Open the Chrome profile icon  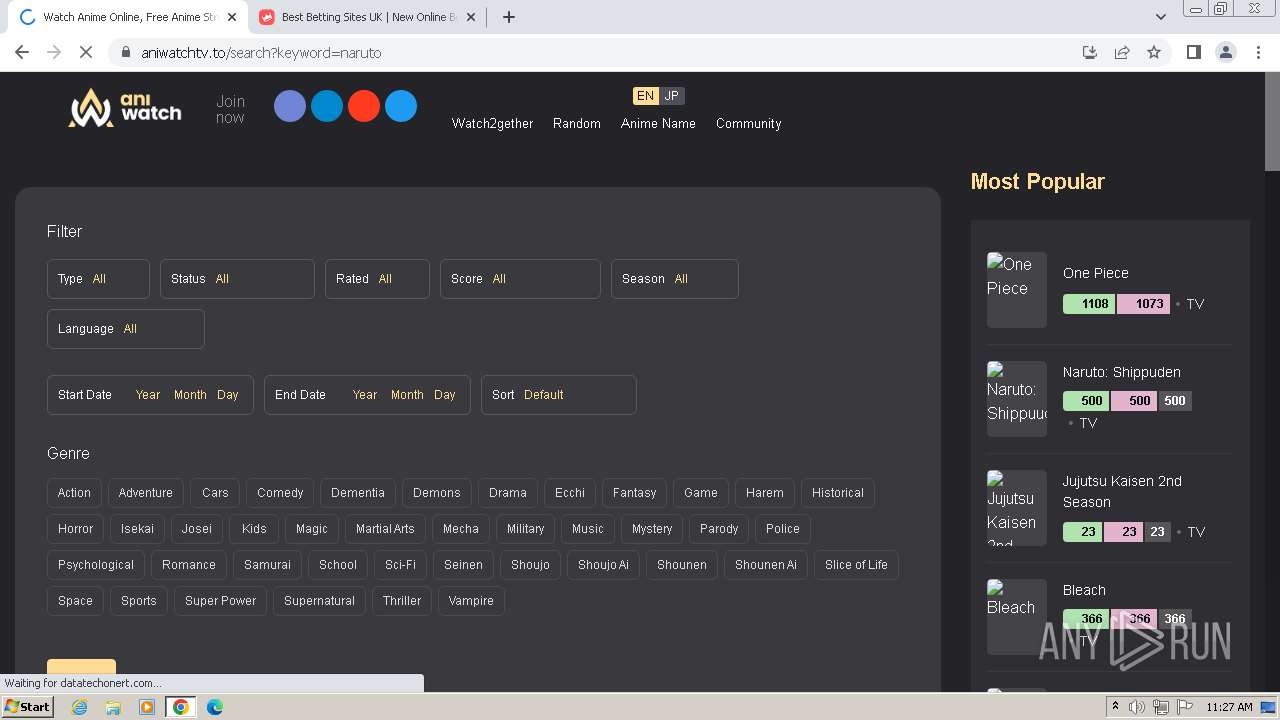click(1226, 52)
